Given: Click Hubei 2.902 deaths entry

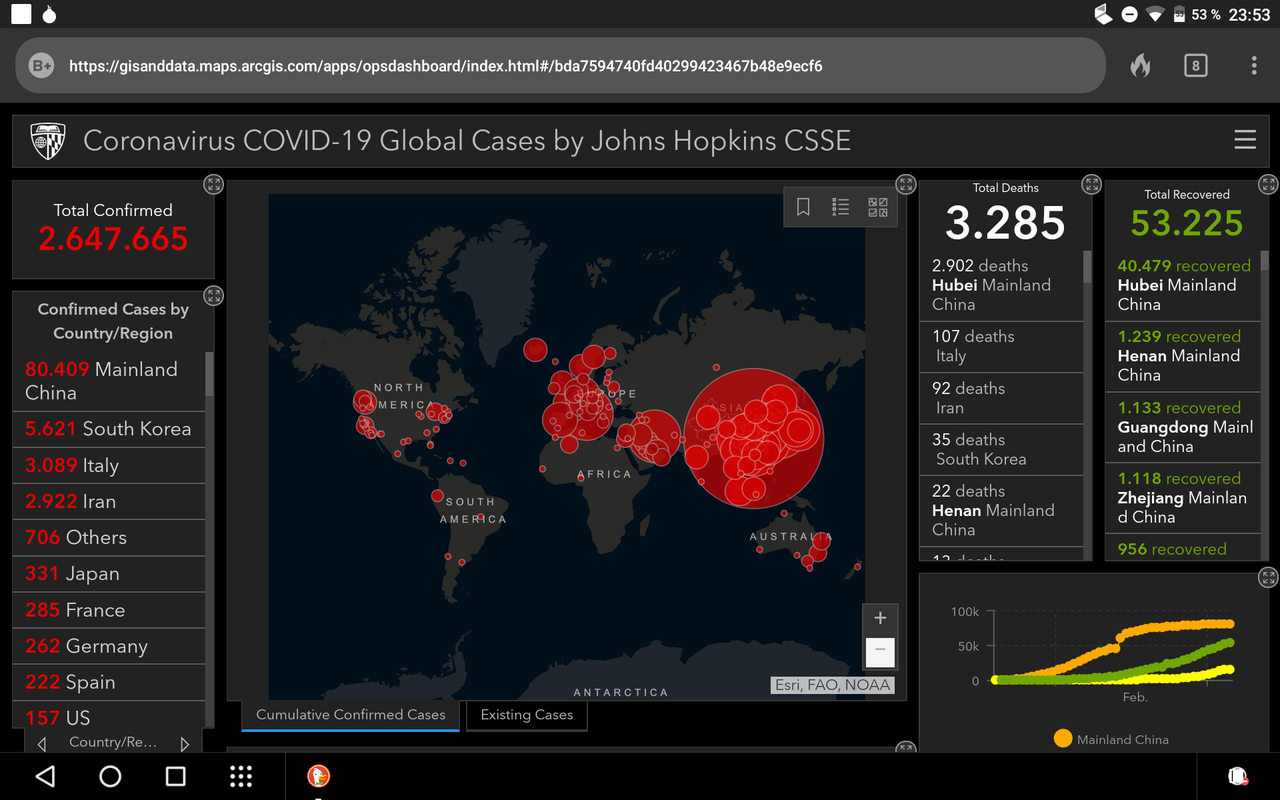Looking at the screenshot, I should click(x=1001, y=285).
